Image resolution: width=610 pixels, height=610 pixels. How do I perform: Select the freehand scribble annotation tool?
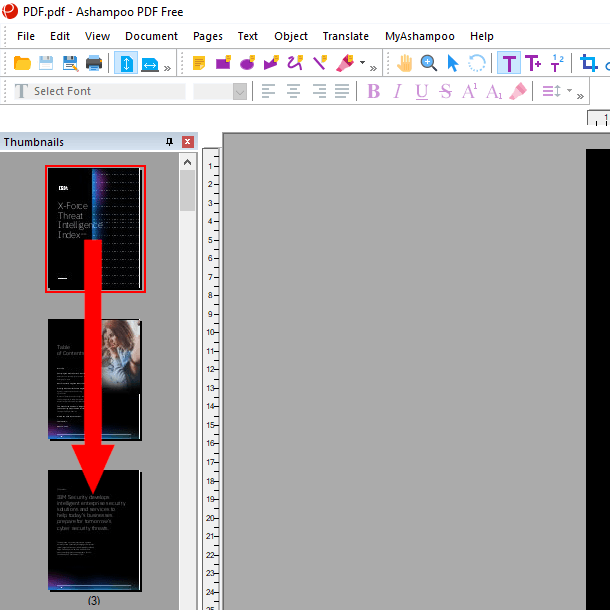point(295,62)
